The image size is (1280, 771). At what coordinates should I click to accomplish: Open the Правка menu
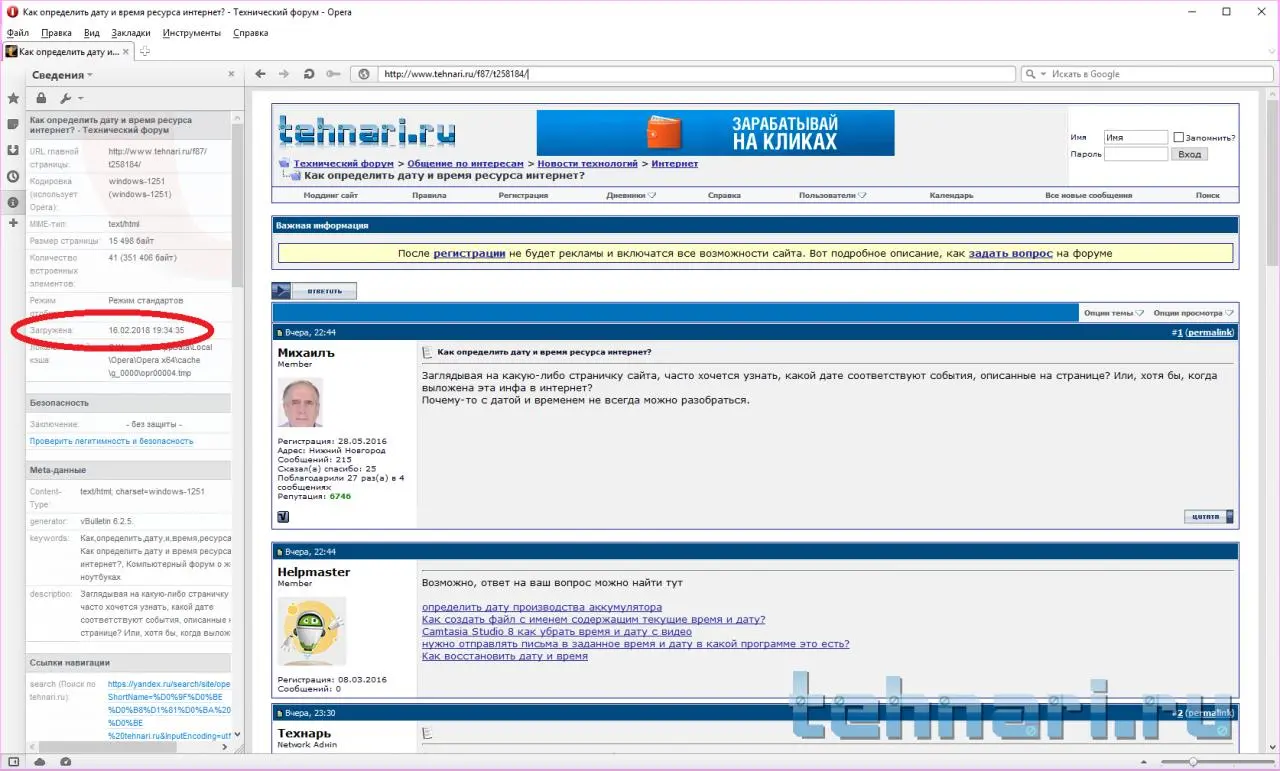[x=56, y=33]
